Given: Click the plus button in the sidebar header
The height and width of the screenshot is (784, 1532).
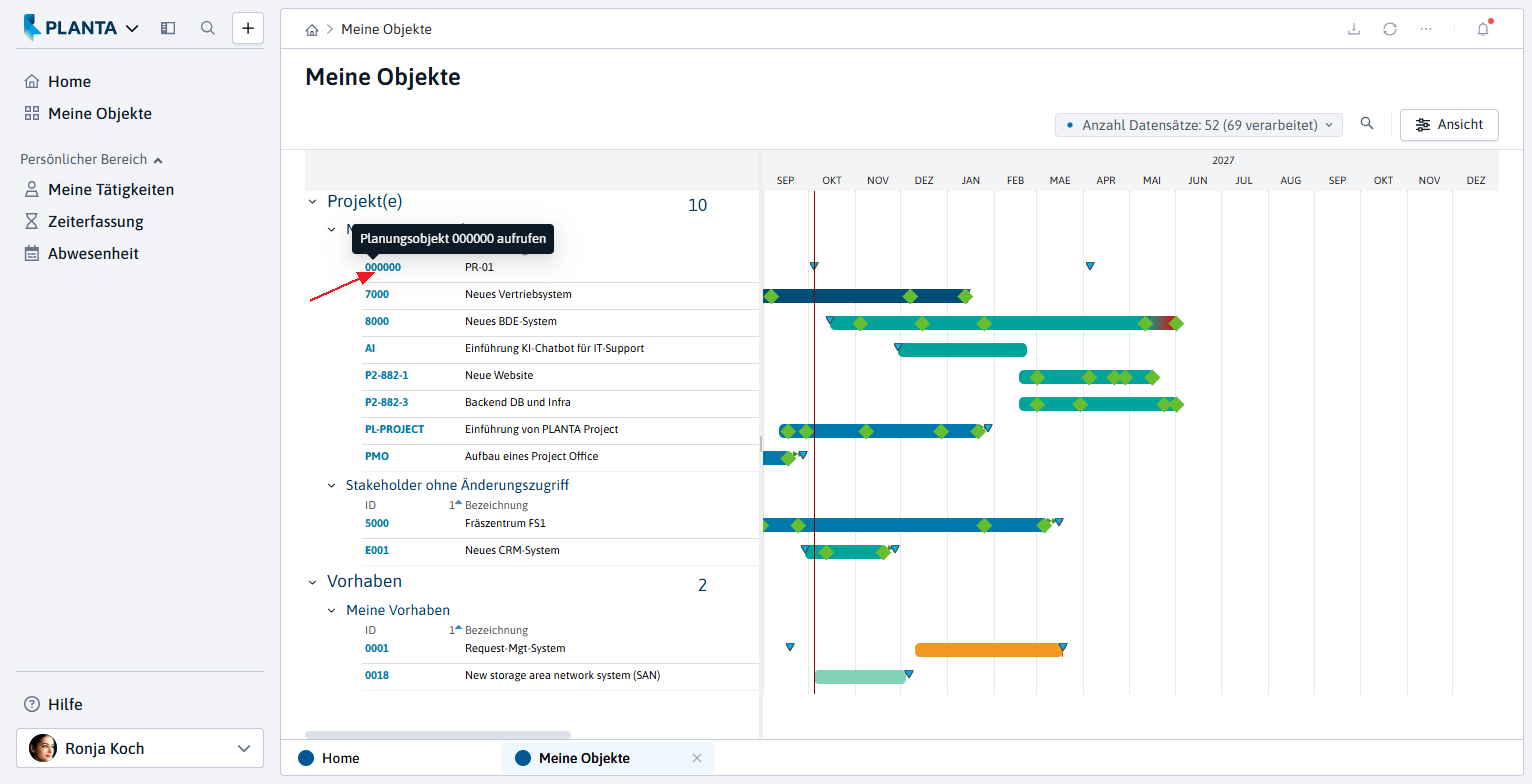Looking at the screenshot, I should tap(248, 28).
